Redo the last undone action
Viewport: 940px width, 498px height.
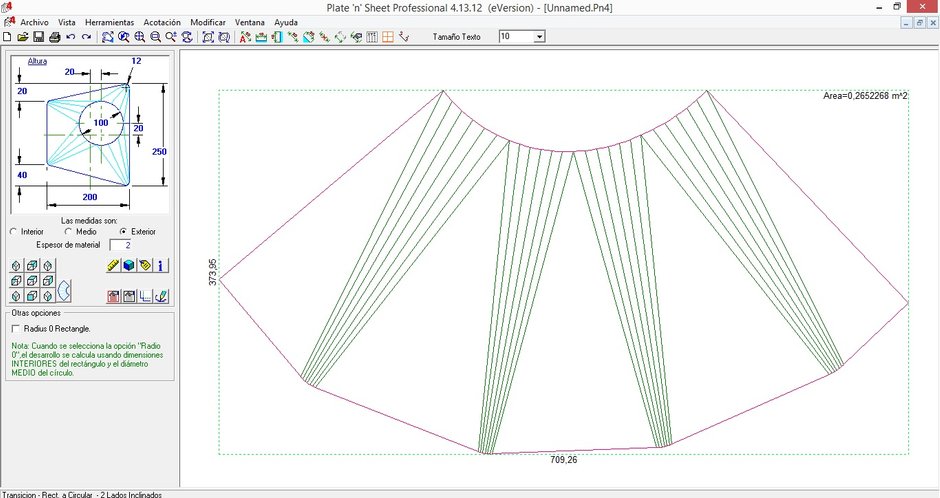[x=86, y=37]
